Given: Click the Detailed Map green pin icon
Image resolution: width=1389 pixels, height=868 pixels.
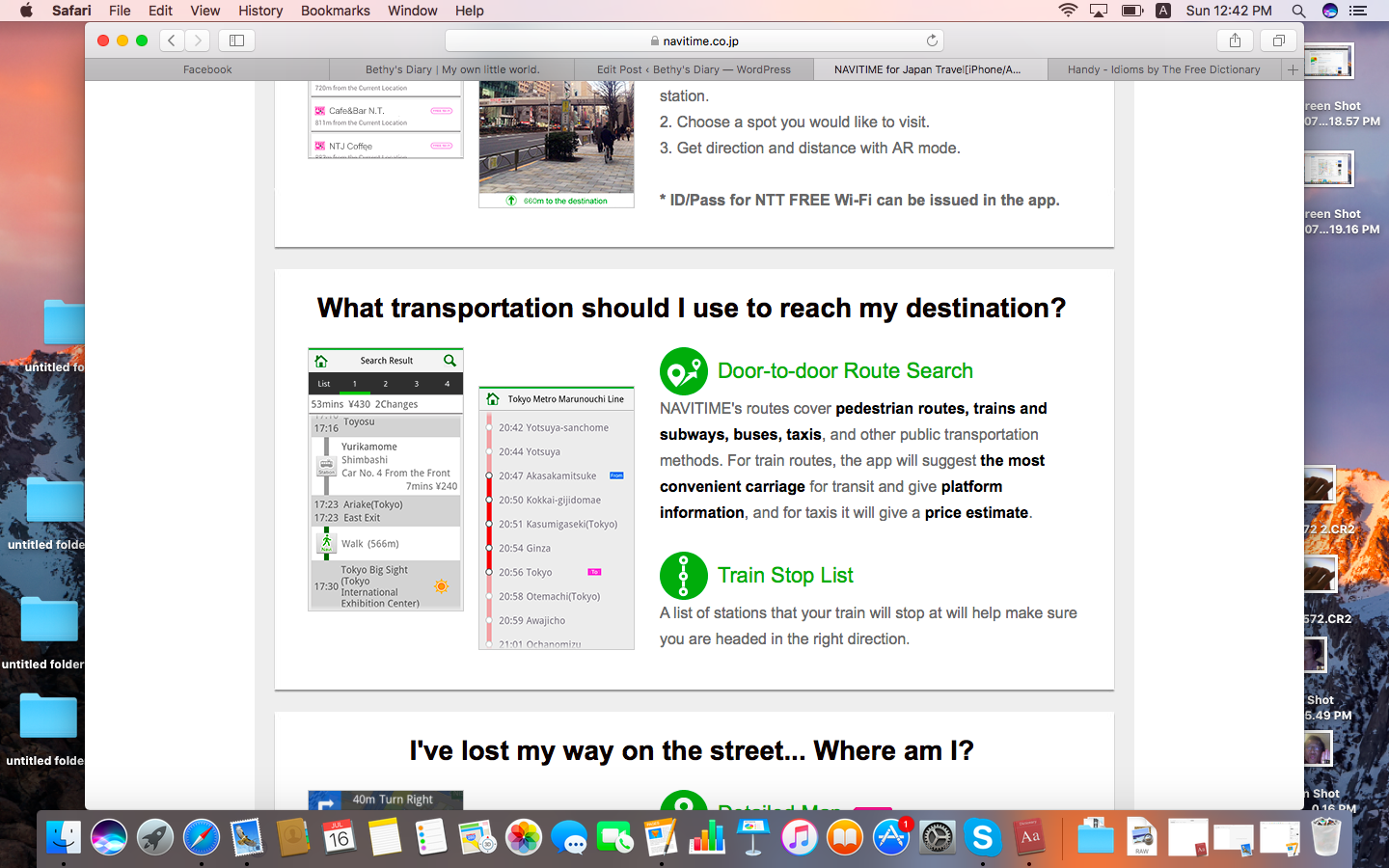Looking at the screenshot, I should (684, 801).
